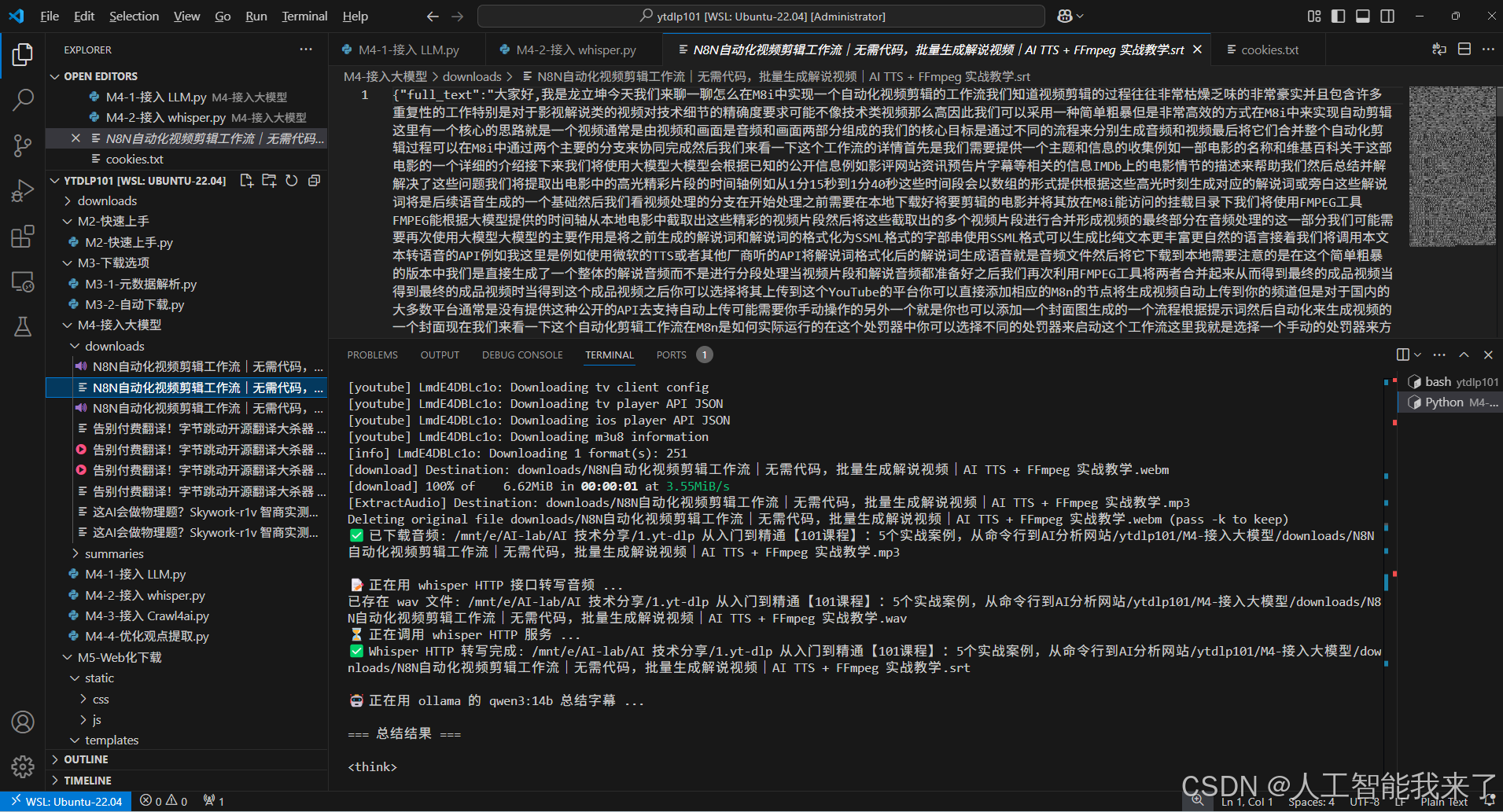This screenshot has height=812, width=1503.
Task: Open Explorer views and more actions menu
Action: [x=306, y=49]
